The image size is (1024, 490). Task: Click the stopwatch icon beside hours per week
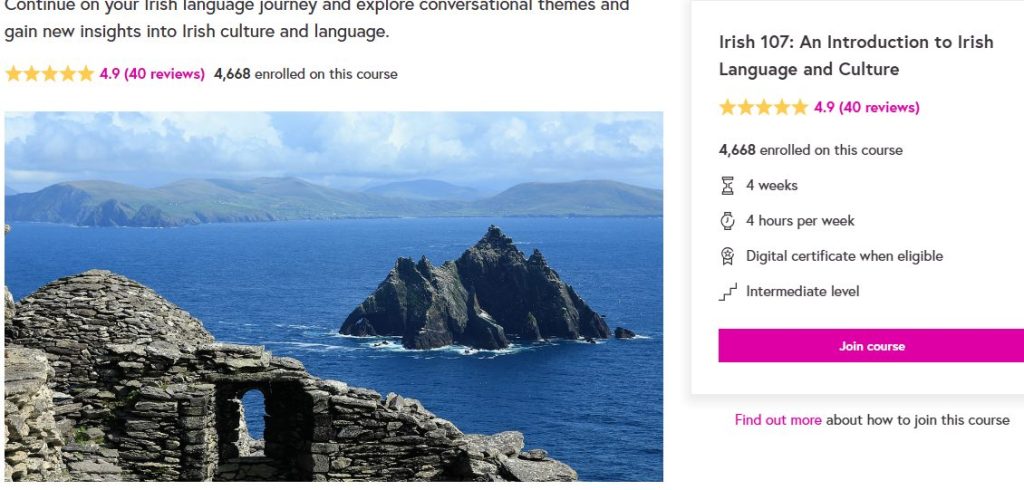click(727, 220)
